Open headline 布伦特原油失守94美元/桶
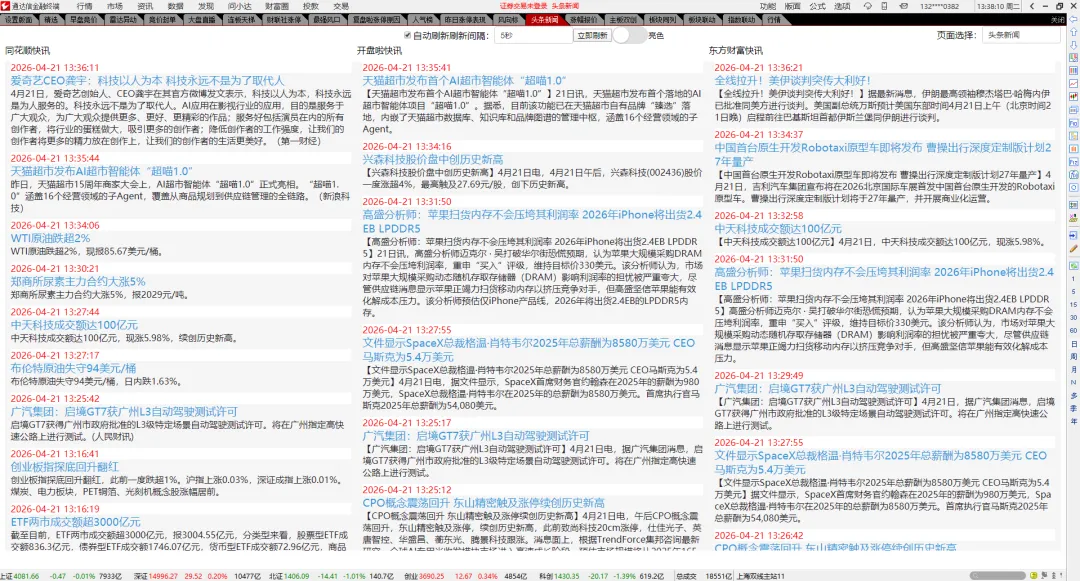The height and width of the screenshot is (581, 1080). (x=73, y=368)
